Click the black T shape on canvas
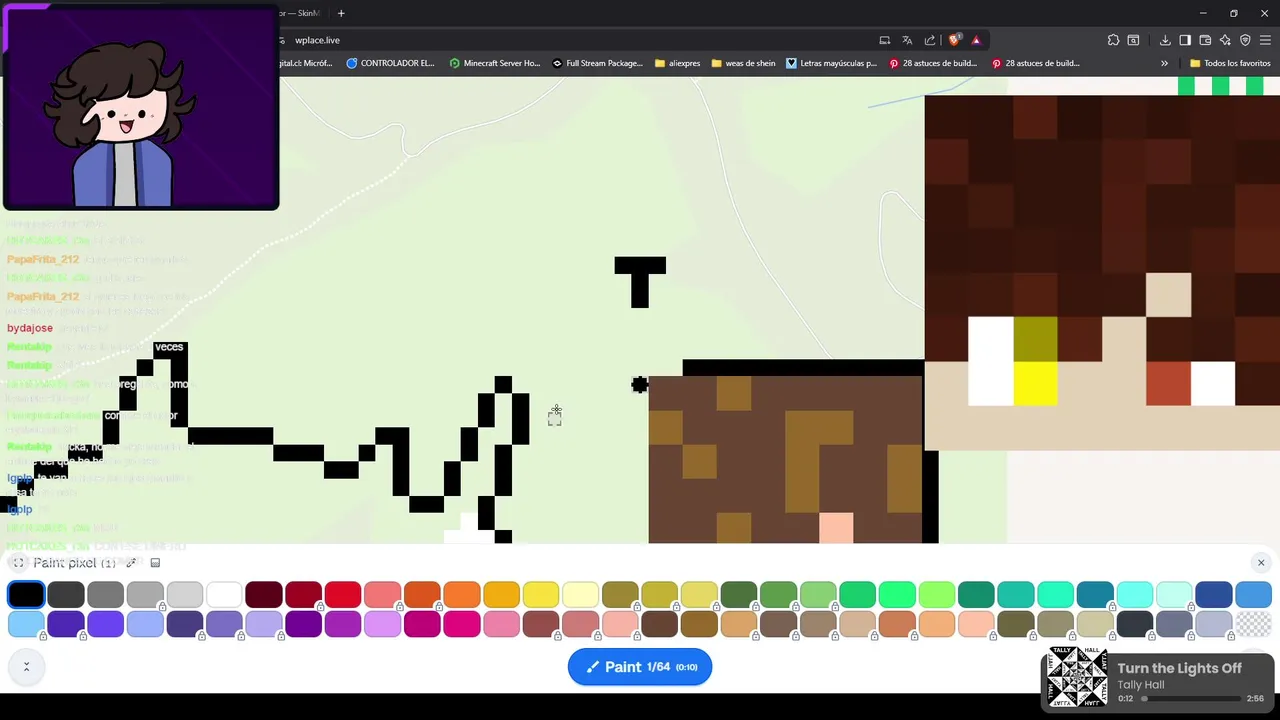This screenshot has height=720, width=1280. (640, 282)
